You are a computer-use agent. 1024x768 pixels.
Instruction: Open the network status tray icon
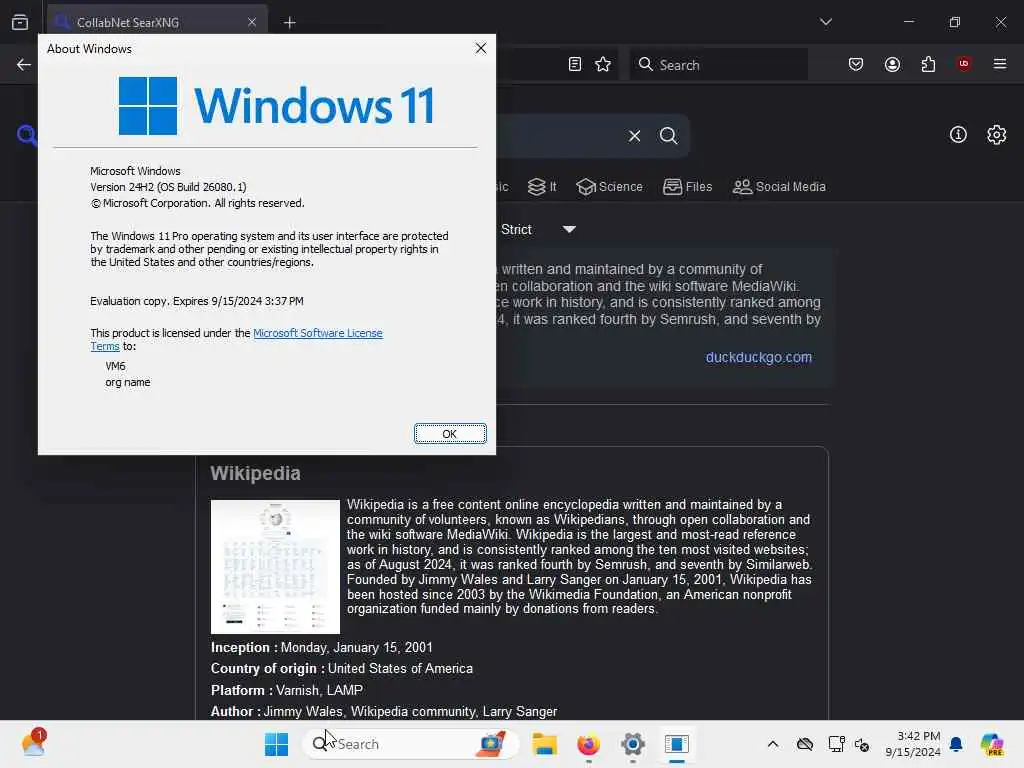[837, 744]
